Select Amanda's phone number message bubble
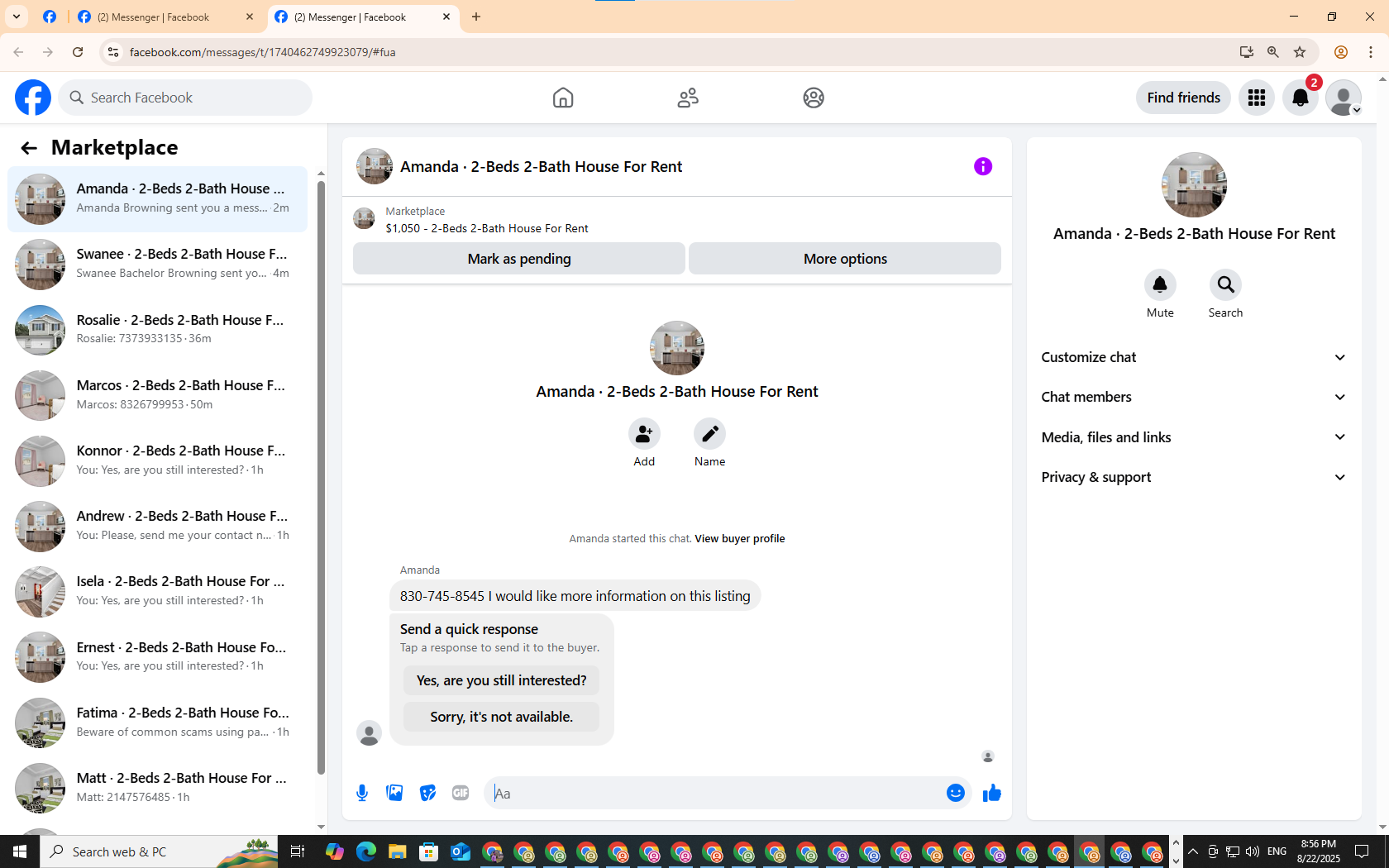Image resolution: width=1389 pixels, height=868 pixels. (575, 596)
